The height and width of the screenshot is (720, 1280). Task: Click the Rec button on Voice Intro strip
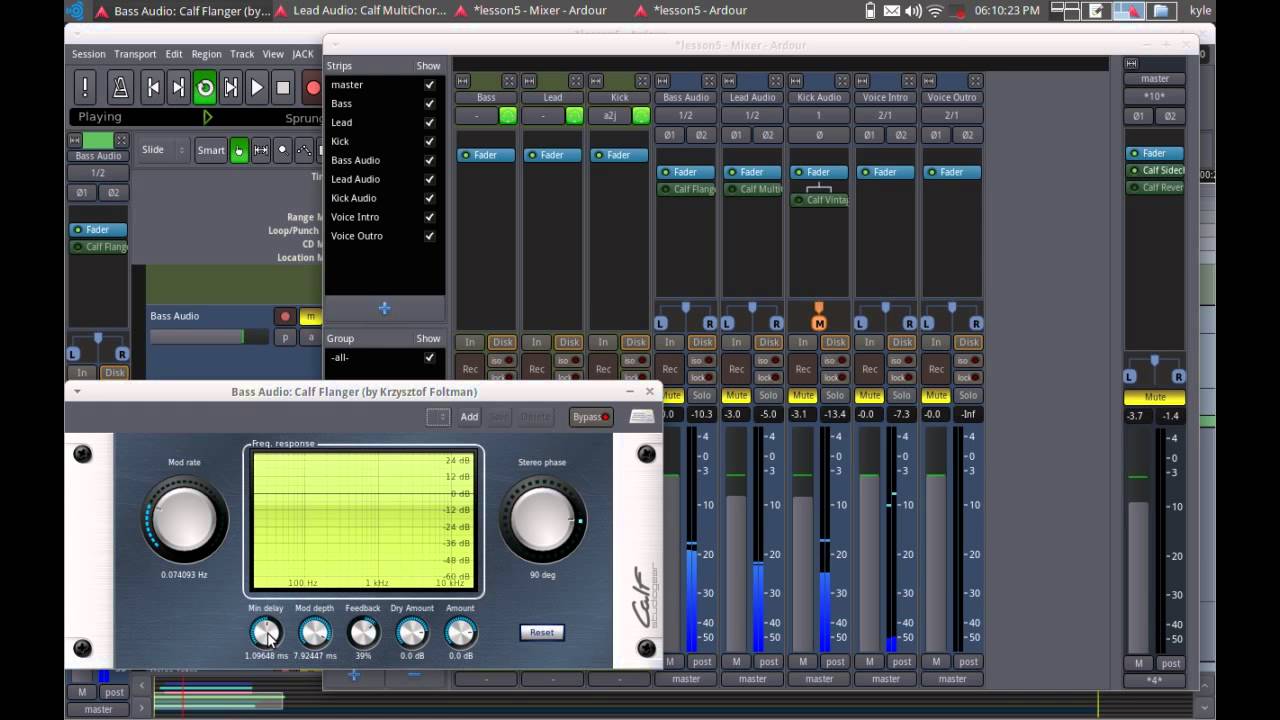point(870,369)
